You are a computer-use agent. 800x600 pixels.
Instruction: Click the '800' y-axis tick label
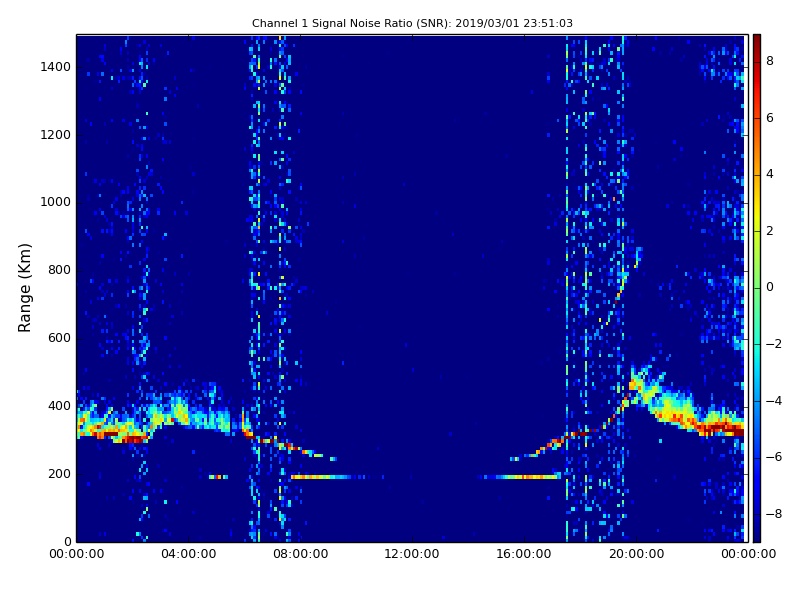[58, 270]
